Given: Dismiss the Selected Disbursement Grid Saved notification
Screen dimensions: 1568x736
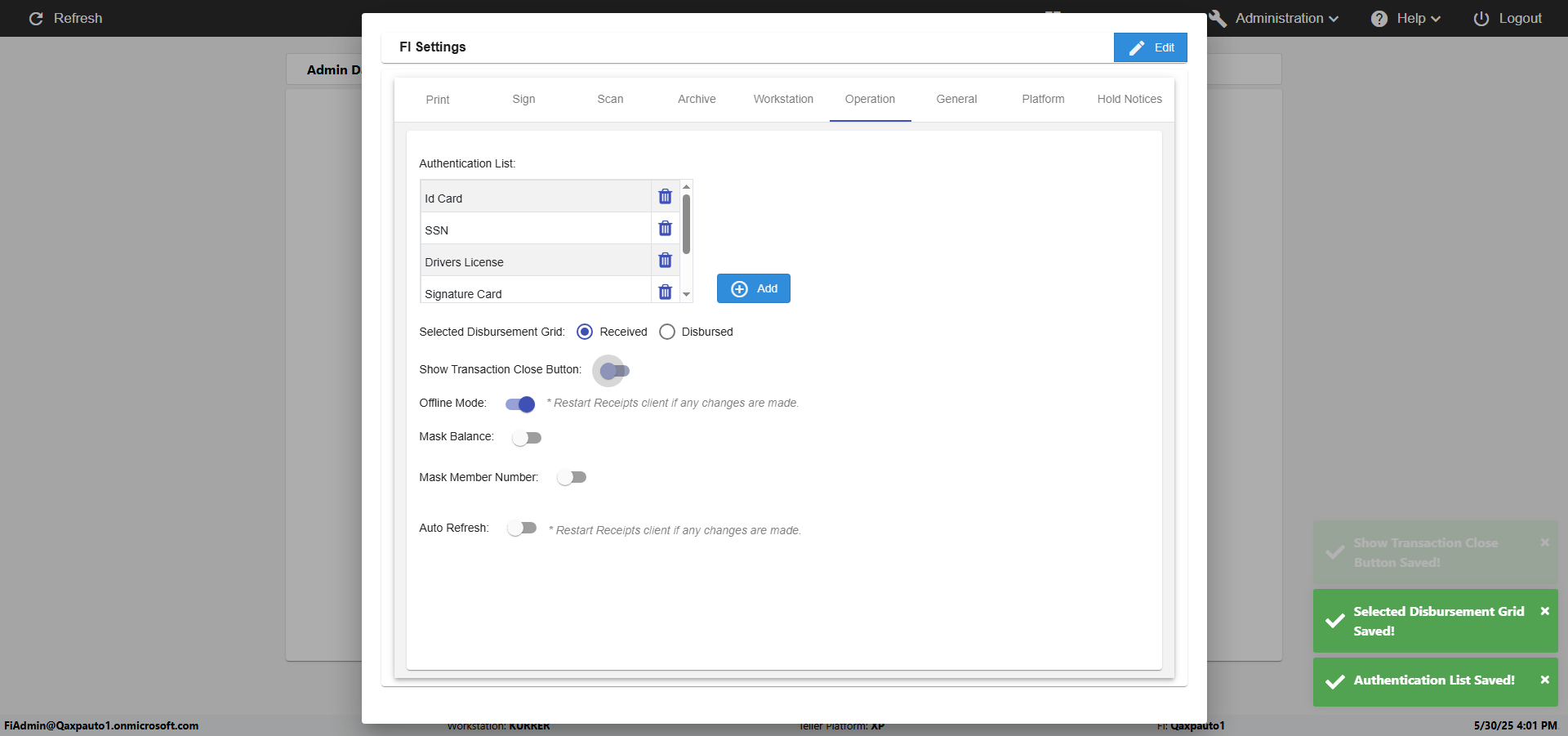Looking at the screenshot, I should click(1544, 611).
